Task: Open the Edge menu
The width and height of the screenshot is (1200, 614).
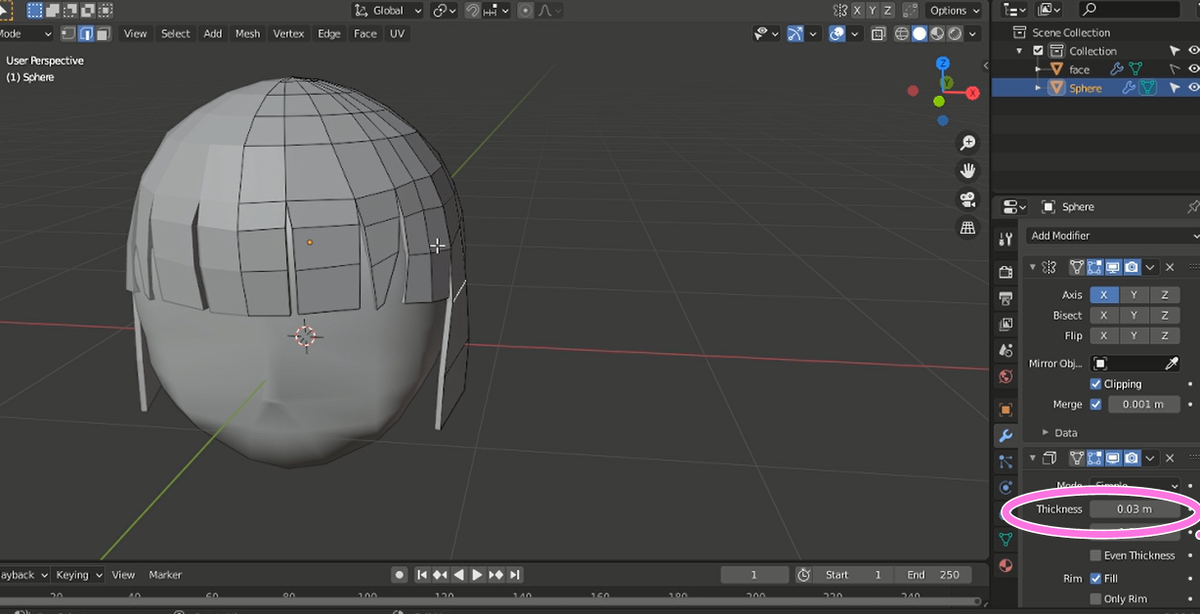Action: (x=329, y=33)
